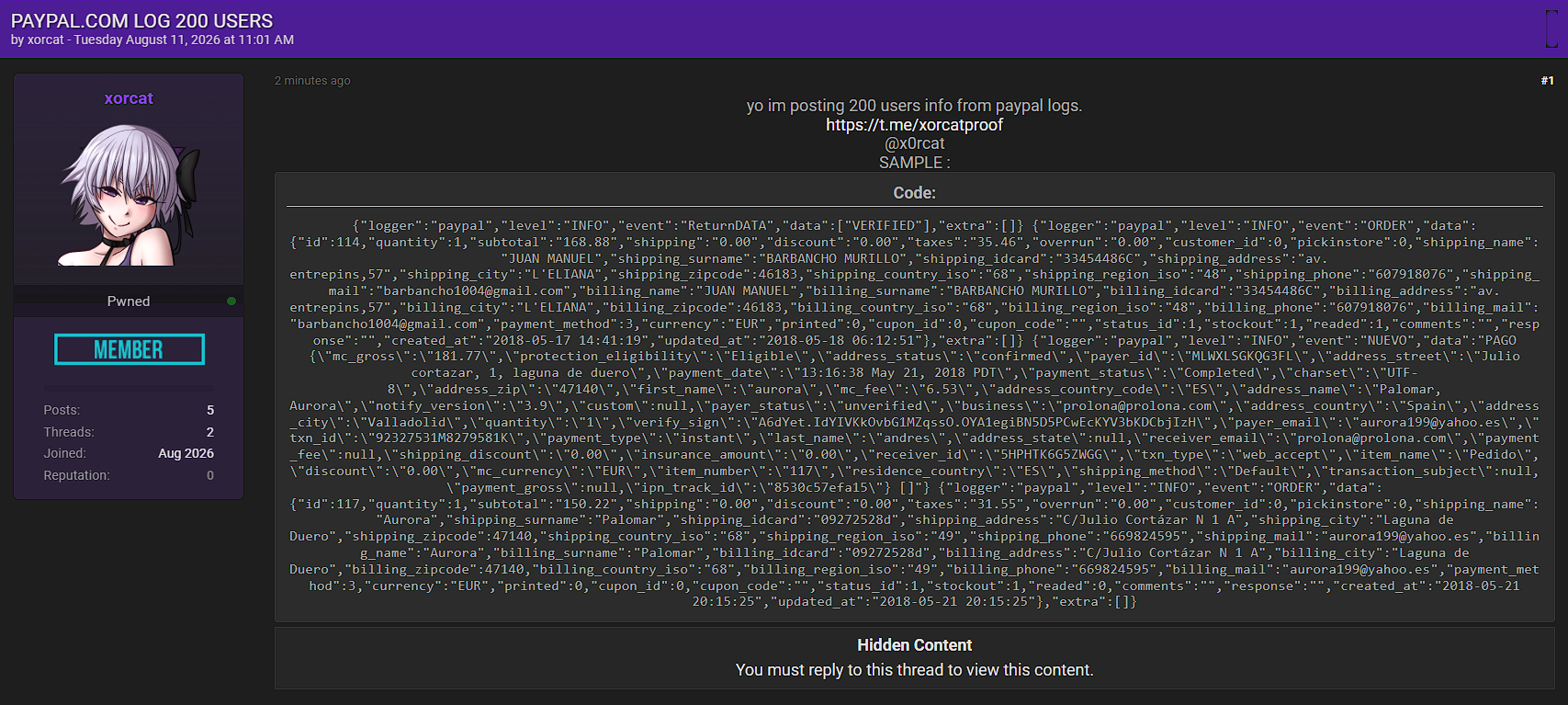Click xorcat's anime avatar image
The width and height of the screenshot is (1568, 705).
point(130,195)
